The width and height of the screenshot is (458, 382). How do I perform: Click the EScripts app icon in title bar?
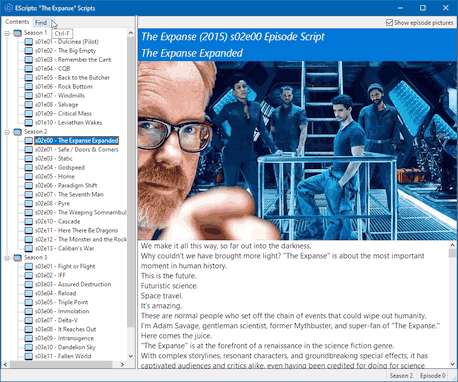click(x=9, y=8)
